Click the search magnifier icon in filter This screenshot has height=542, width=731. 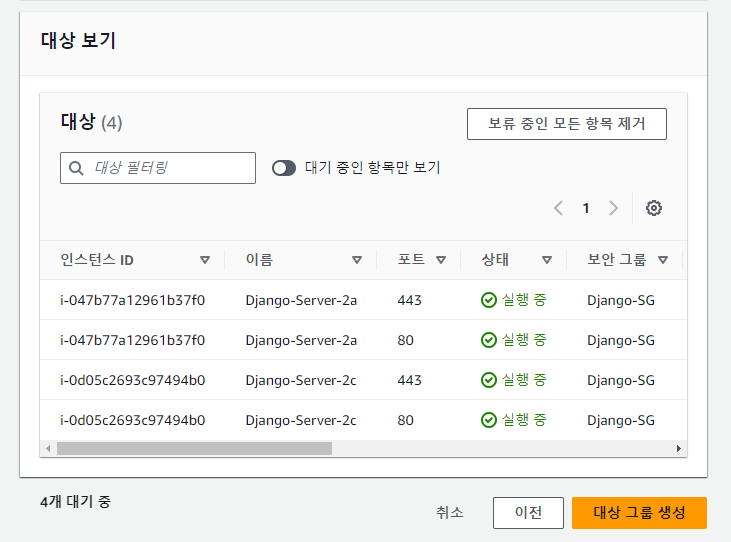pos(76,168)
